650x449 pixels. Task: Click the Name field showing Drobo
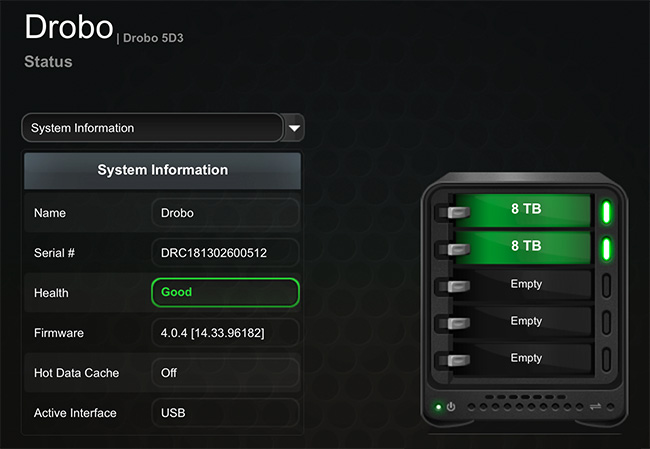225,213
